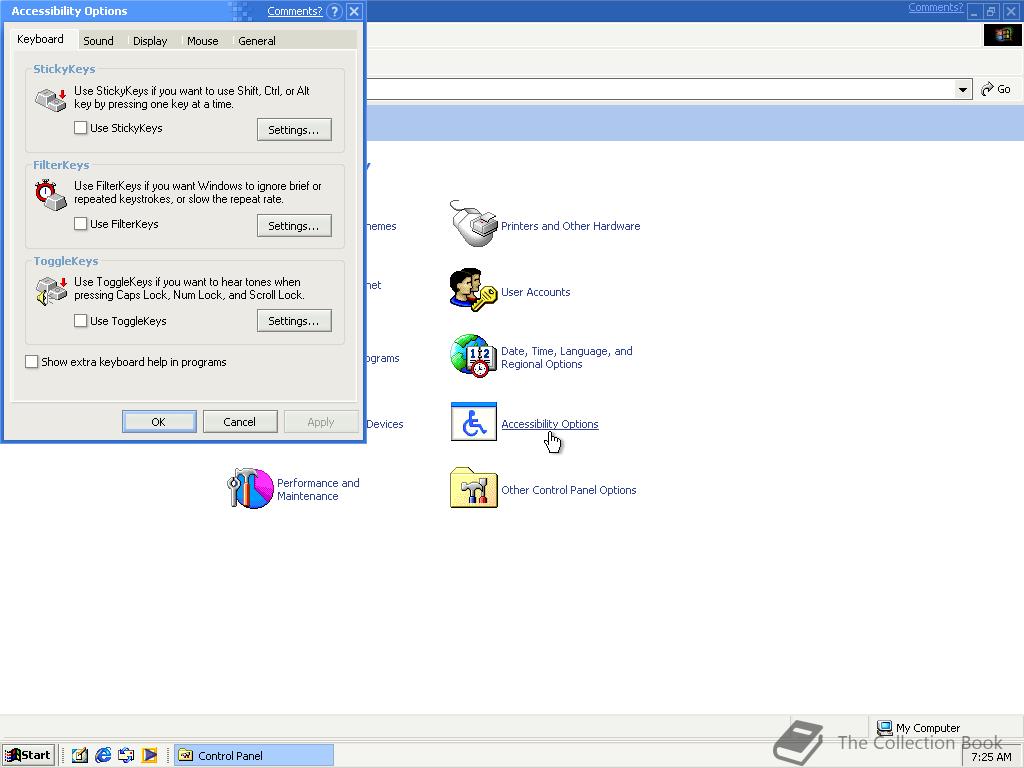Screen dimensions: 1024x768
Task: Expand the address bar dropdown arrow
Action: point(963,89)
